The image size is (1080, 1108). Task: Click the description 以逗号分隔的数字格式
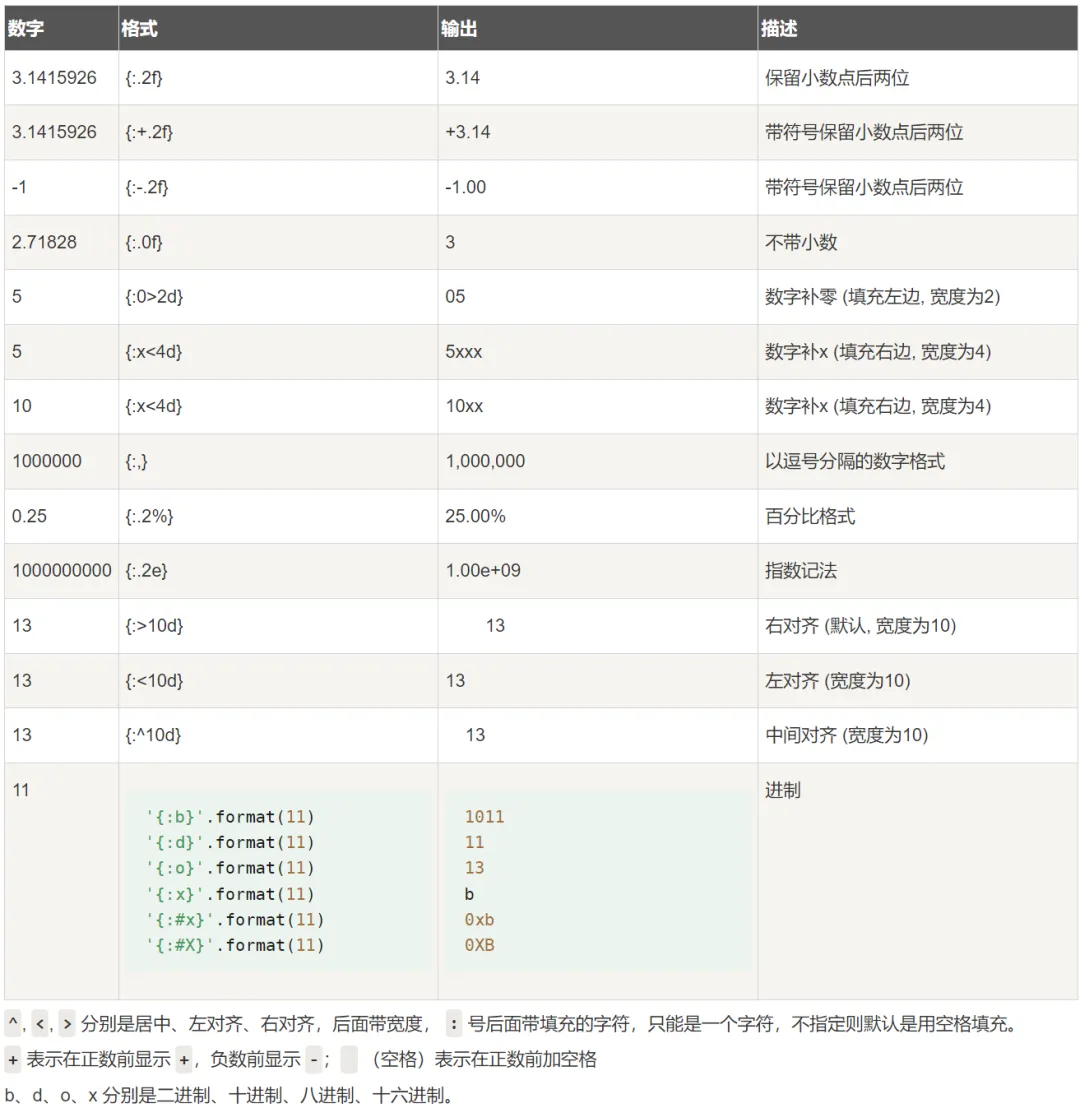855,461
